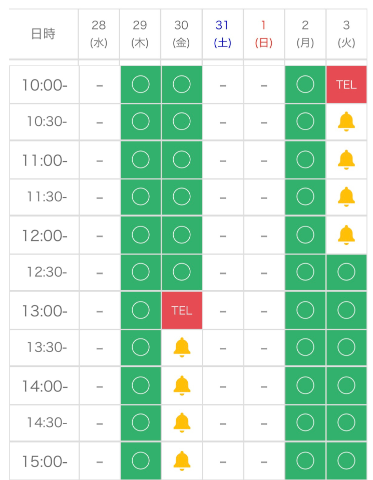
Task: Choose the available slot Monday 2nd at 11:00
Action: coord(305,160)
